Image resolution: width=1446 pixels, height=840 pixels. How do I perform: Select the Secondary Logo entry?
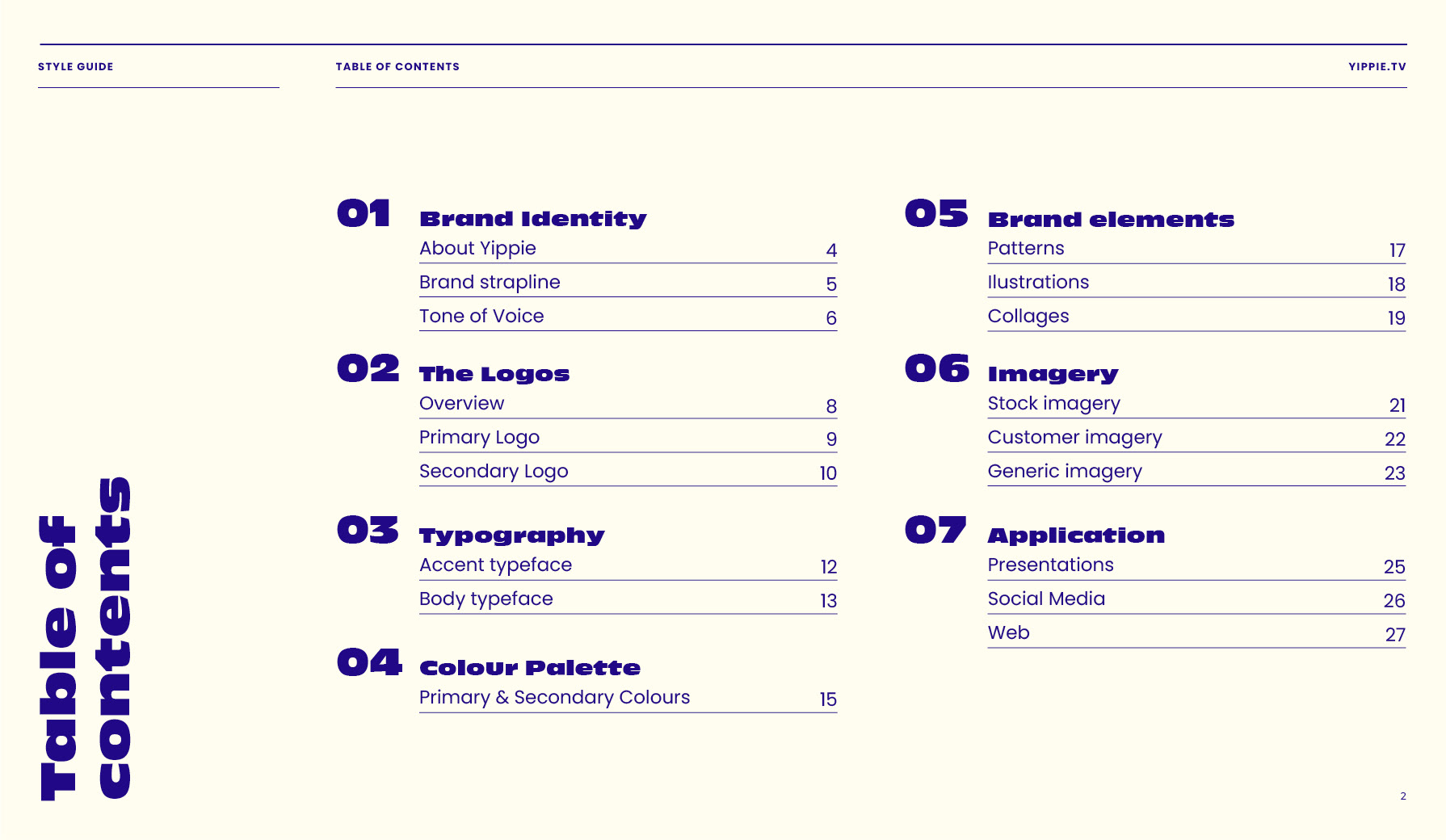click(x=494, y=472)
